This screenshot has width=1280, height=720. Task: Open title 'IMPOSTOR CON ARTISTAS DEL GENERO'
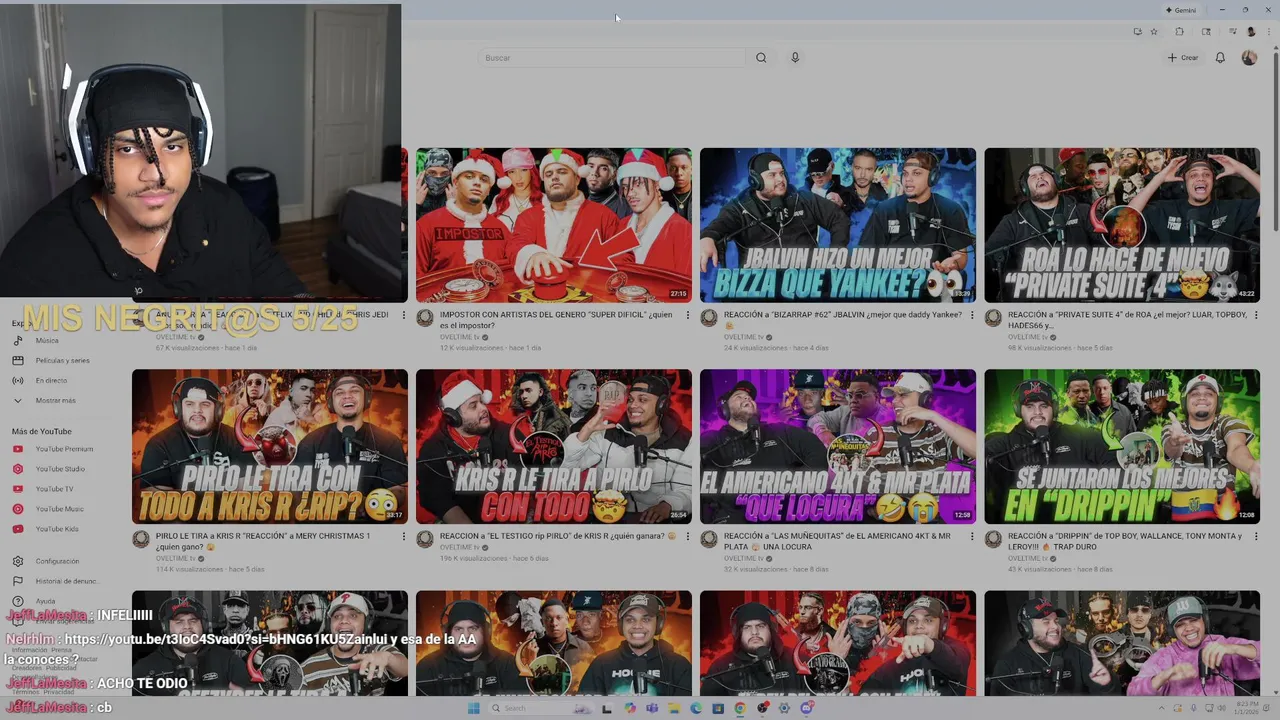point(556,320)
